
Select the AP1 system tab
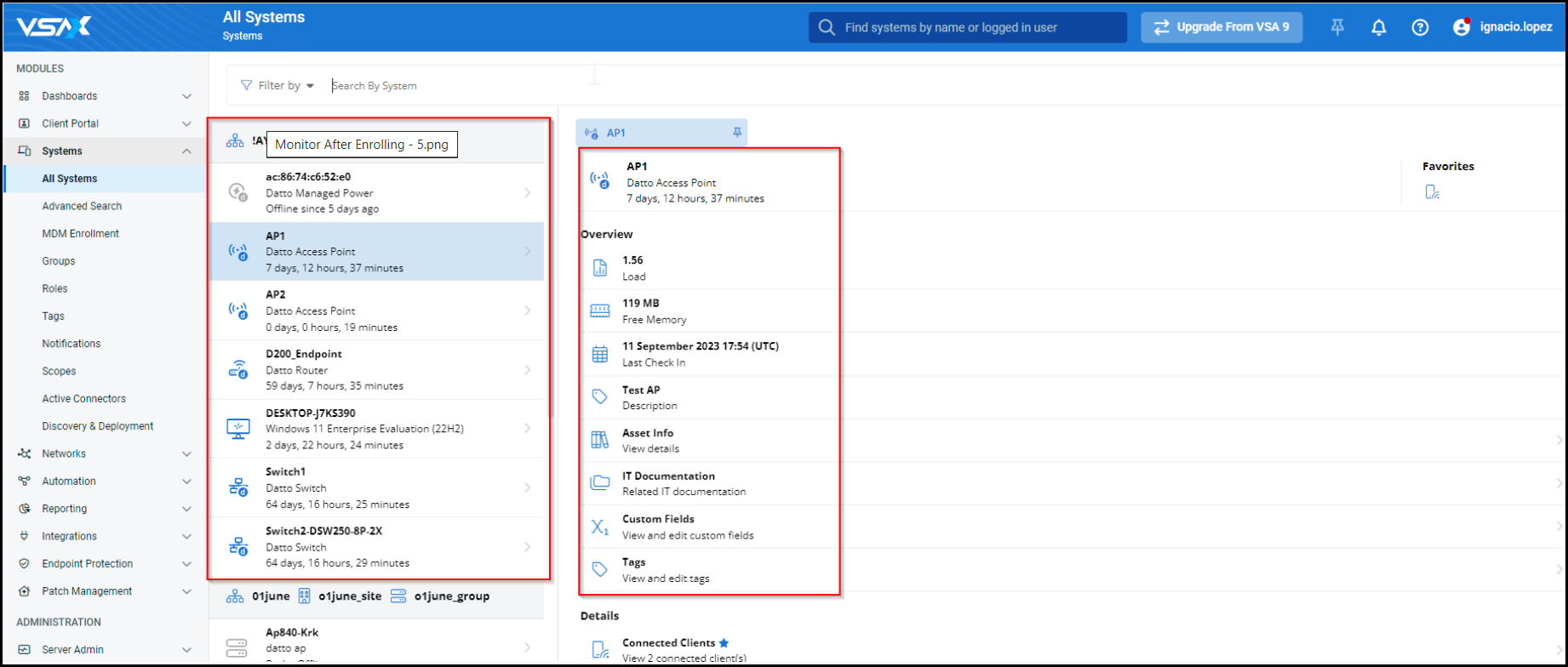(661, 133)
